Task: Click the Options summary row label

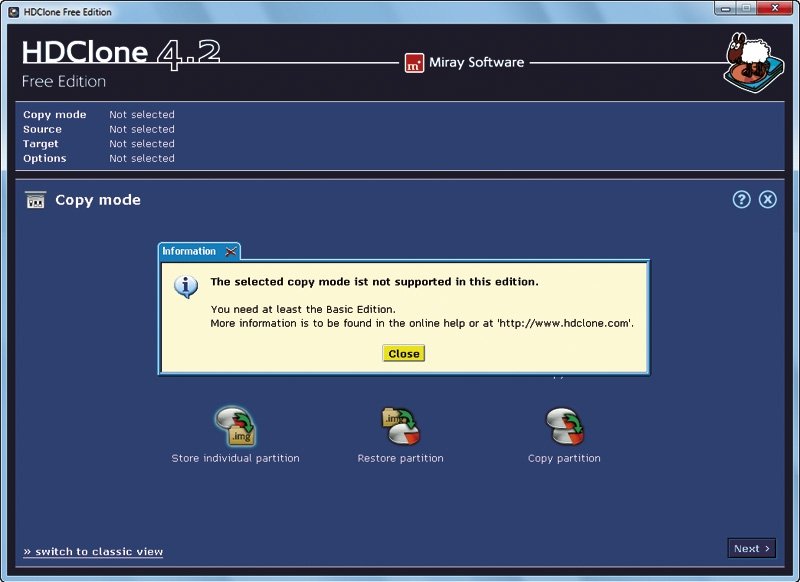Action: pyautogui.click(x=44, y=158)
